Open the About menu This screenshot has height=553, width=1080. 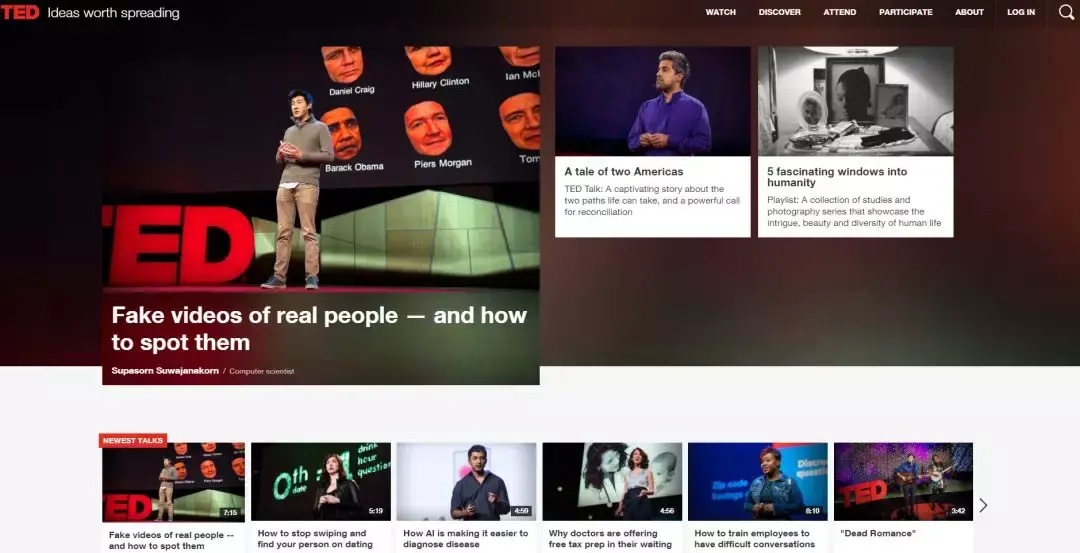[969, 12]
